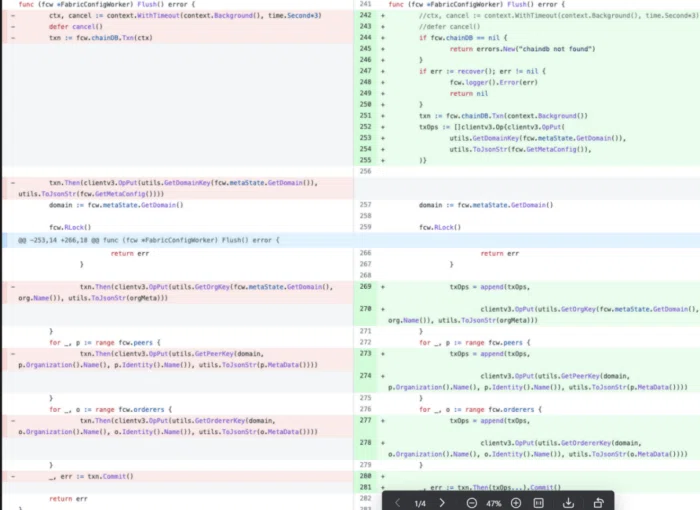Click the added line 'txn := fcw.chainDB.Txn(context.Background())'
The image size is (700, 510).
[x=503, y=116]
